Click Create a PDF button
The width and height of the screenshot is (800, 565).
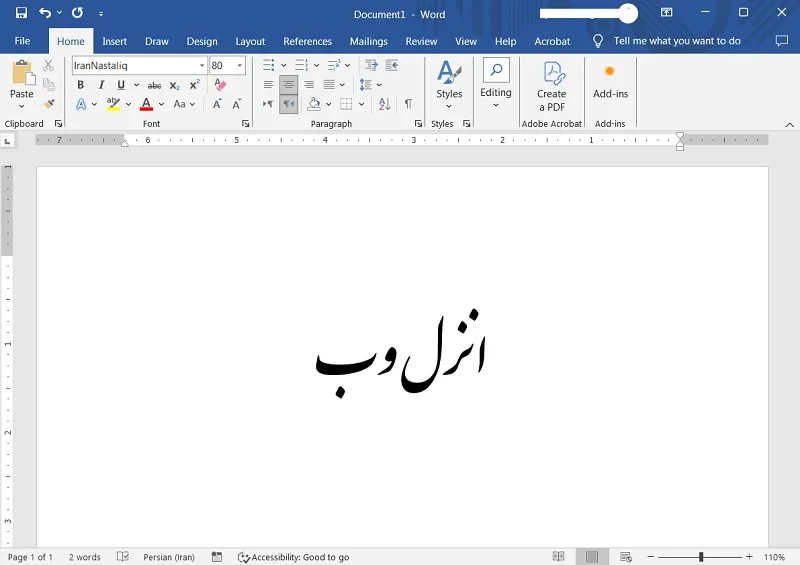552,86
